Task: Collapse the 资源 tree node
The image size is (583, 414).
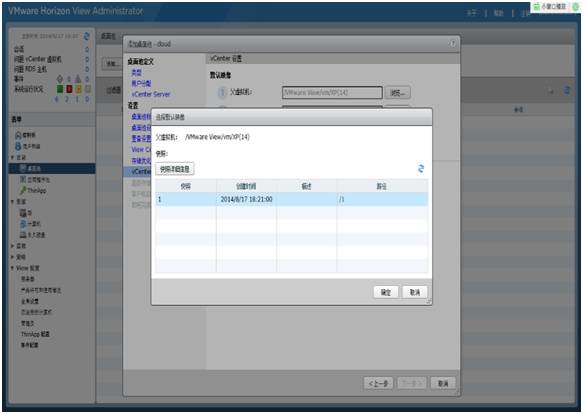Action: point(12,202)
